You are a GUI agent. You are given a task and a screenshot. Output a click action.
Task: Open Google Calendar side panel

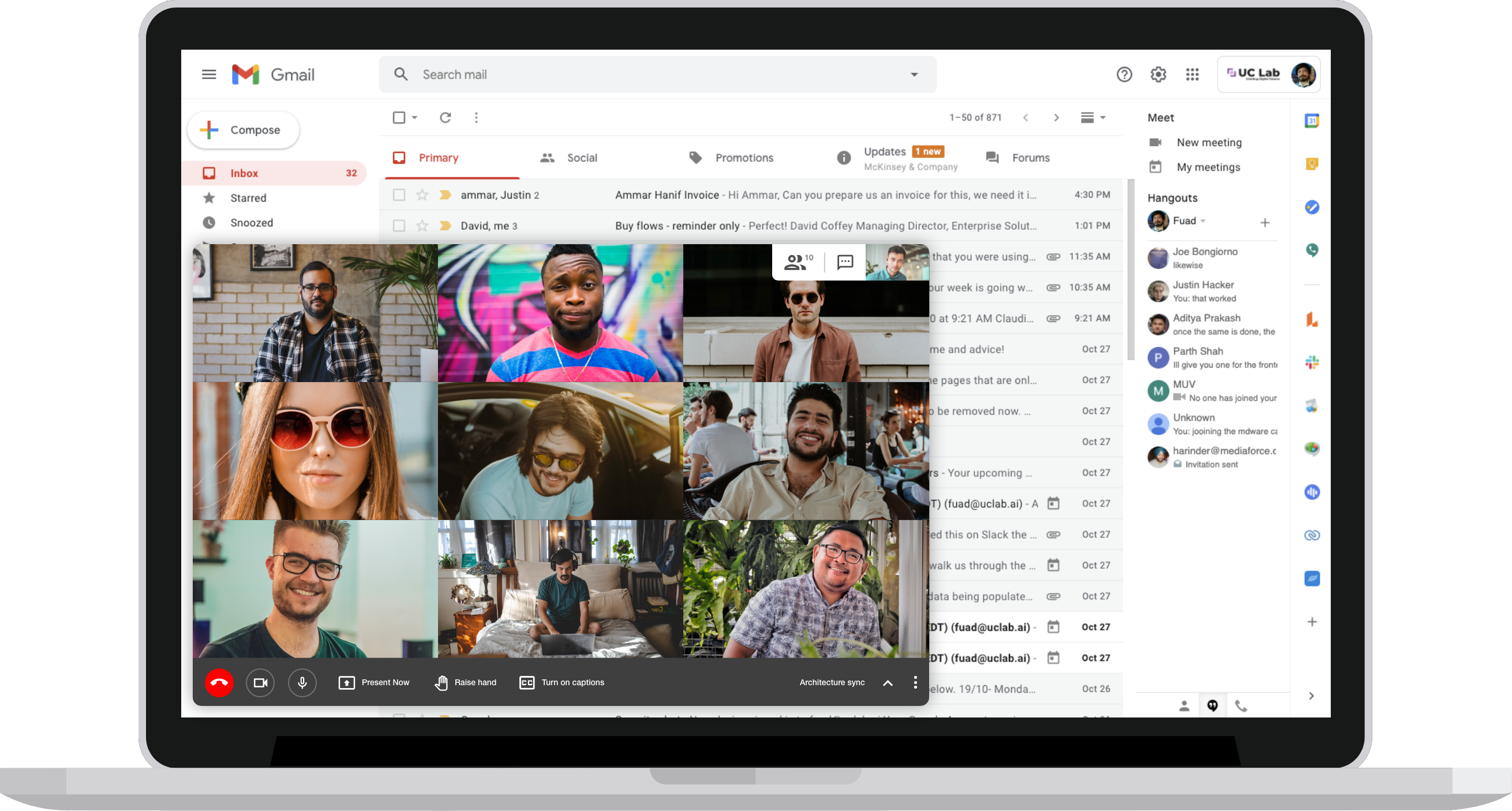[x=1312, y=121]
